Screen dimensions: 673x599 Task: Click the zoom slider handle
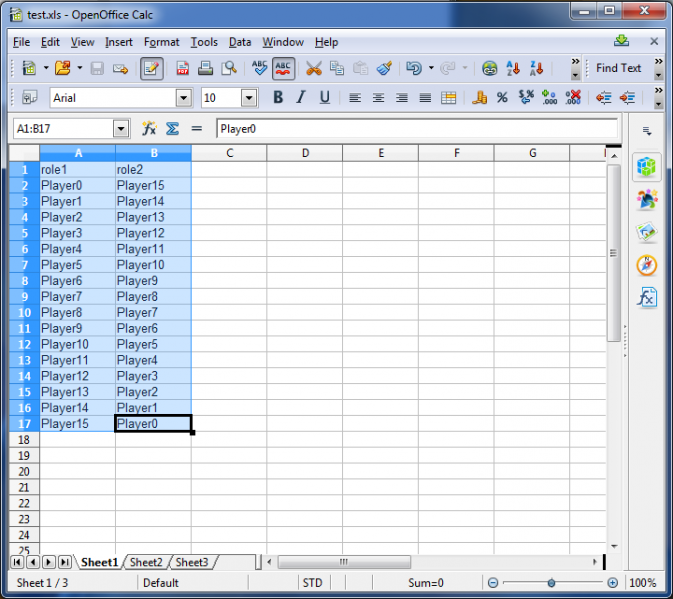[551, 583]
